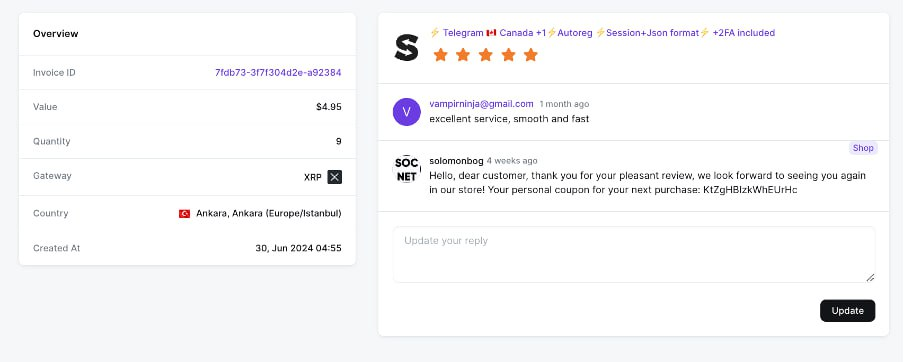Viewport: 904px width, 362px height.
Task: Open the invoice ID 7fdb73 link
Action: pyautogui.click(x=278, y=73)
